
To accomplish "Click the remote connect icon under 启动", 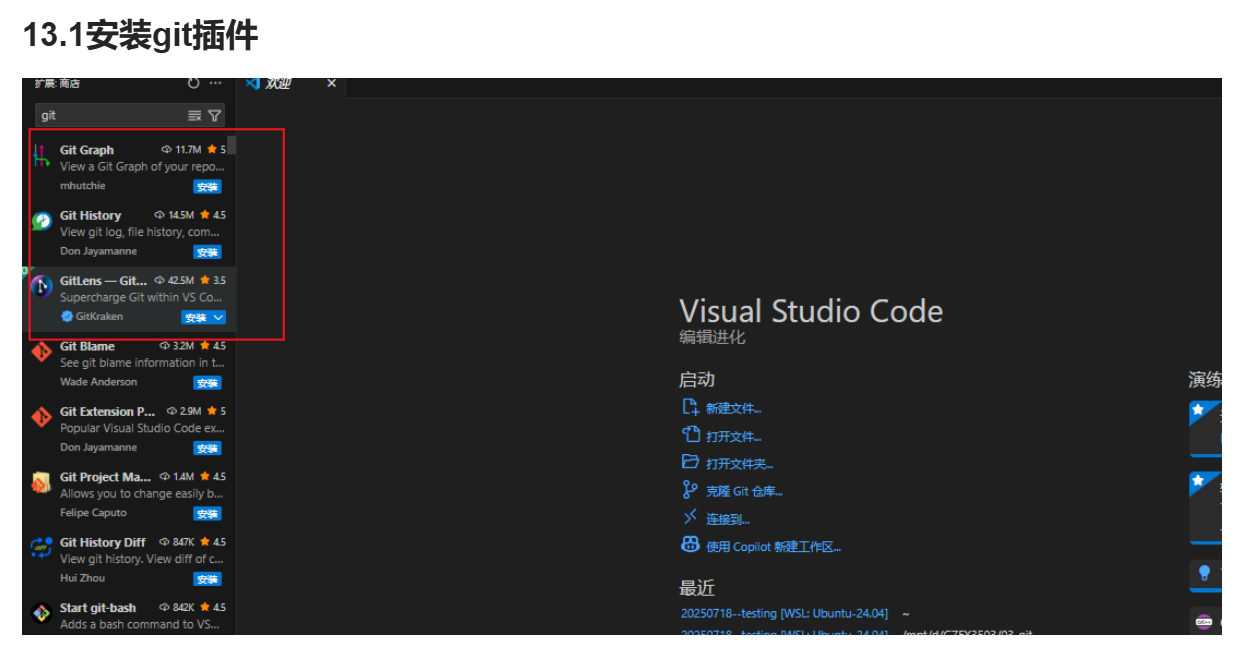I will (x=690, y=518).
